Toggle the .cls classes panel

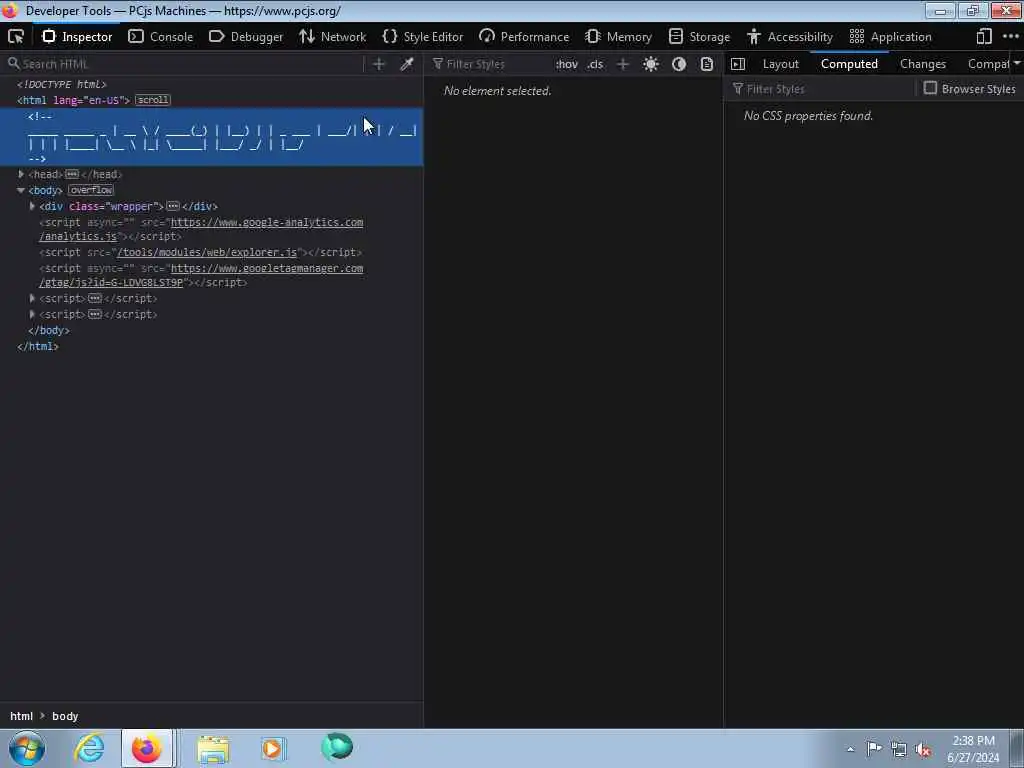(x=595, y=64)
